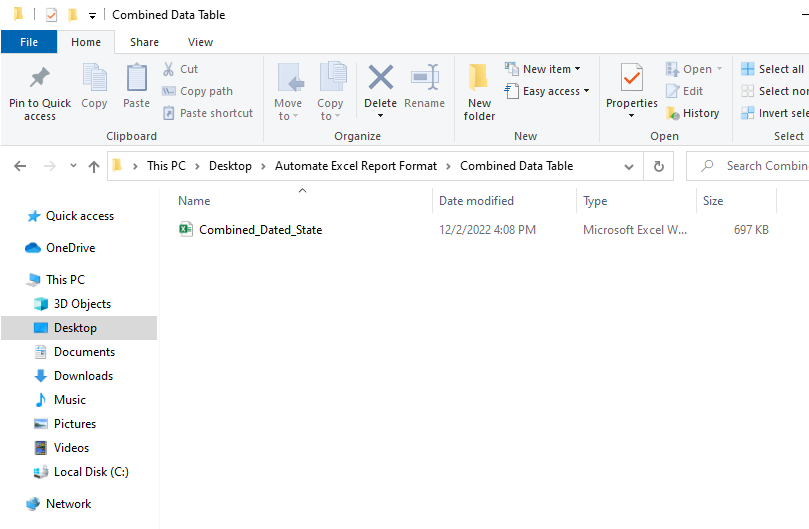
Task: Go up one folder level
Action: pyautogui.click(x=93, y=166)
